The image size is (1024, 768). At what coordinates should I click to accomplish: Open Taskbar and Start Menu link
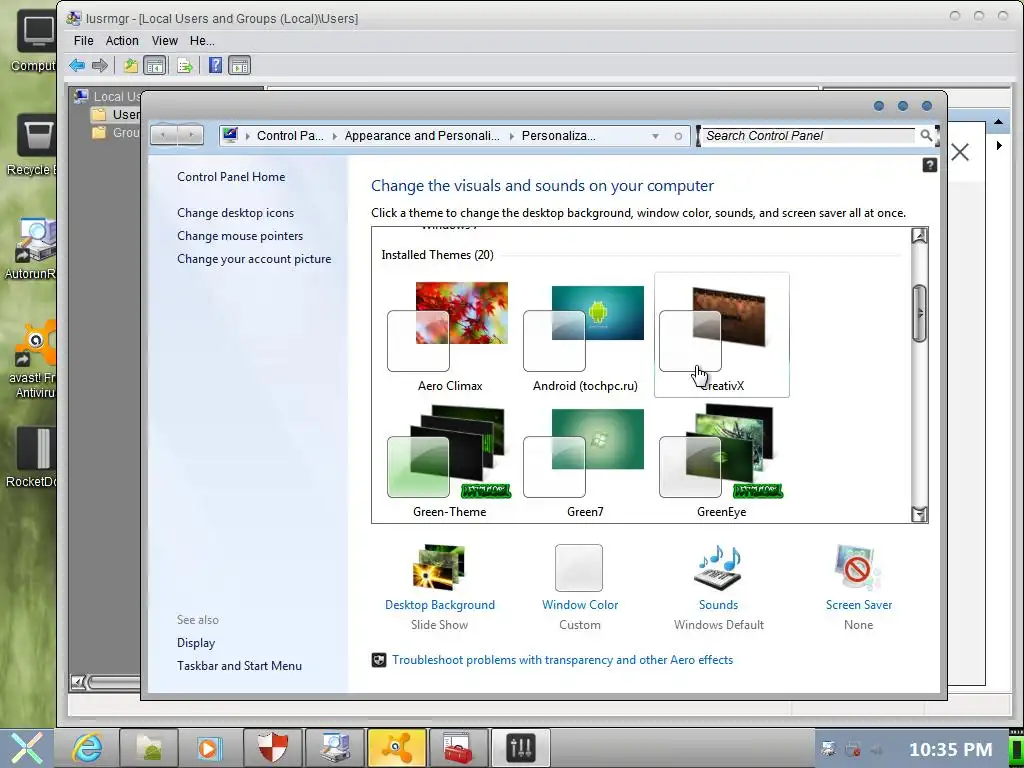point(239,666)
